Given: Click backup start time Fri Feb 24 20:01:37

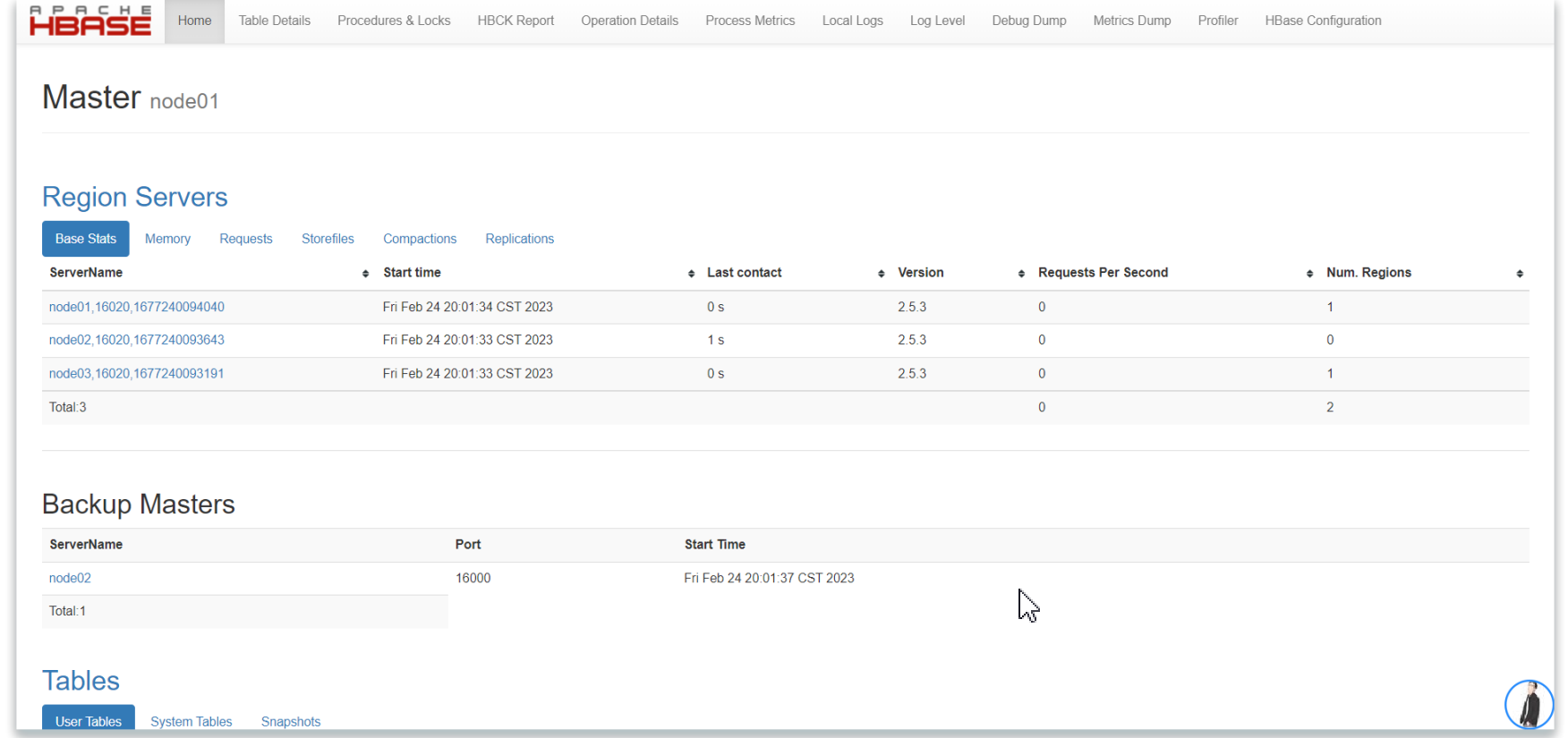Looking at the screenshot, I should point(769,578).
